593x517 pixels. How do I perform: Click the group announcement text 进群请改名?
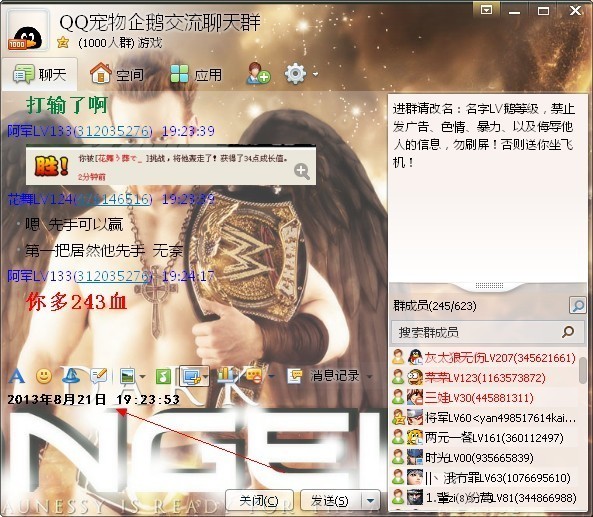tap(484, 135)
